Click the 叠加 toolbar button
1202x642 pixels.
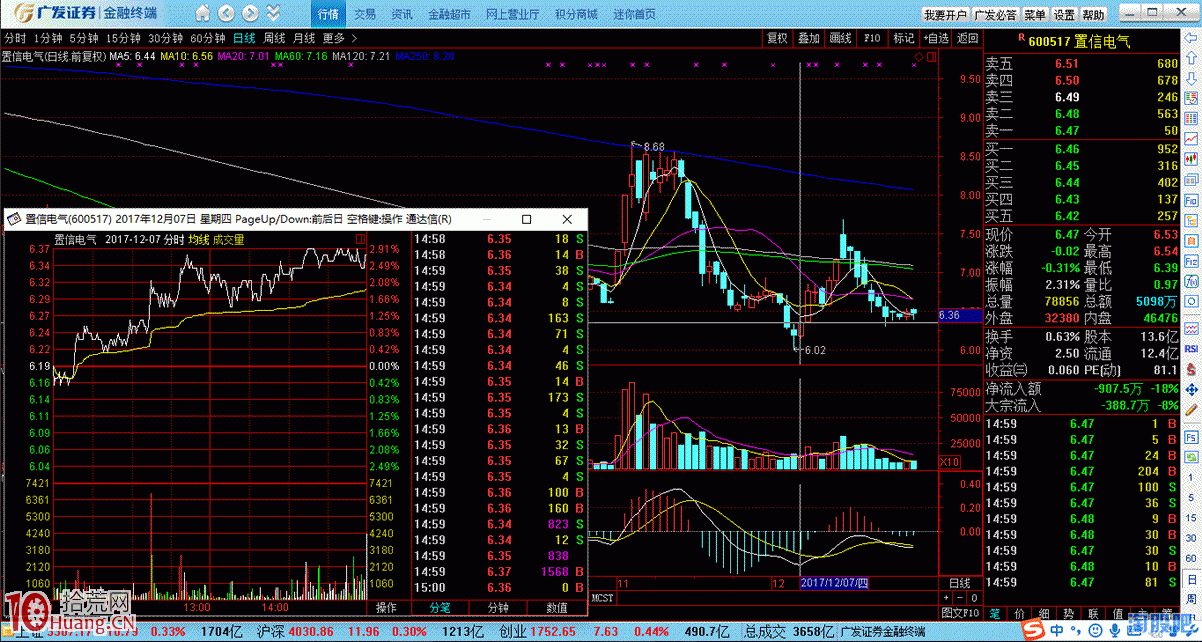[808, 38]
